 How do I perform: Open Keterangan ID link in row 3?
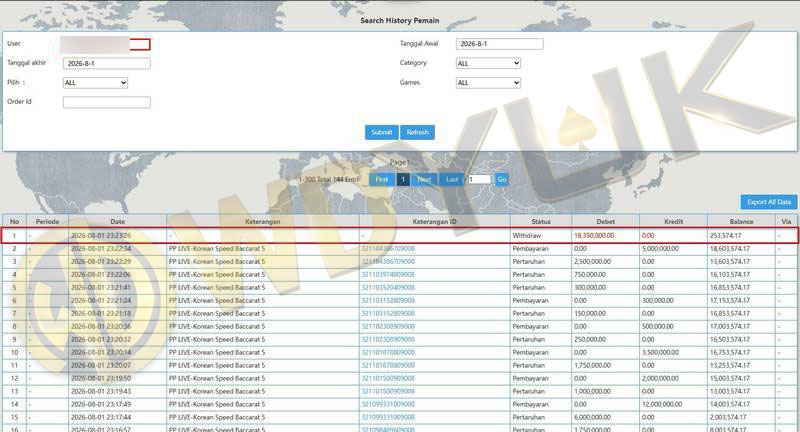point(388,262)
